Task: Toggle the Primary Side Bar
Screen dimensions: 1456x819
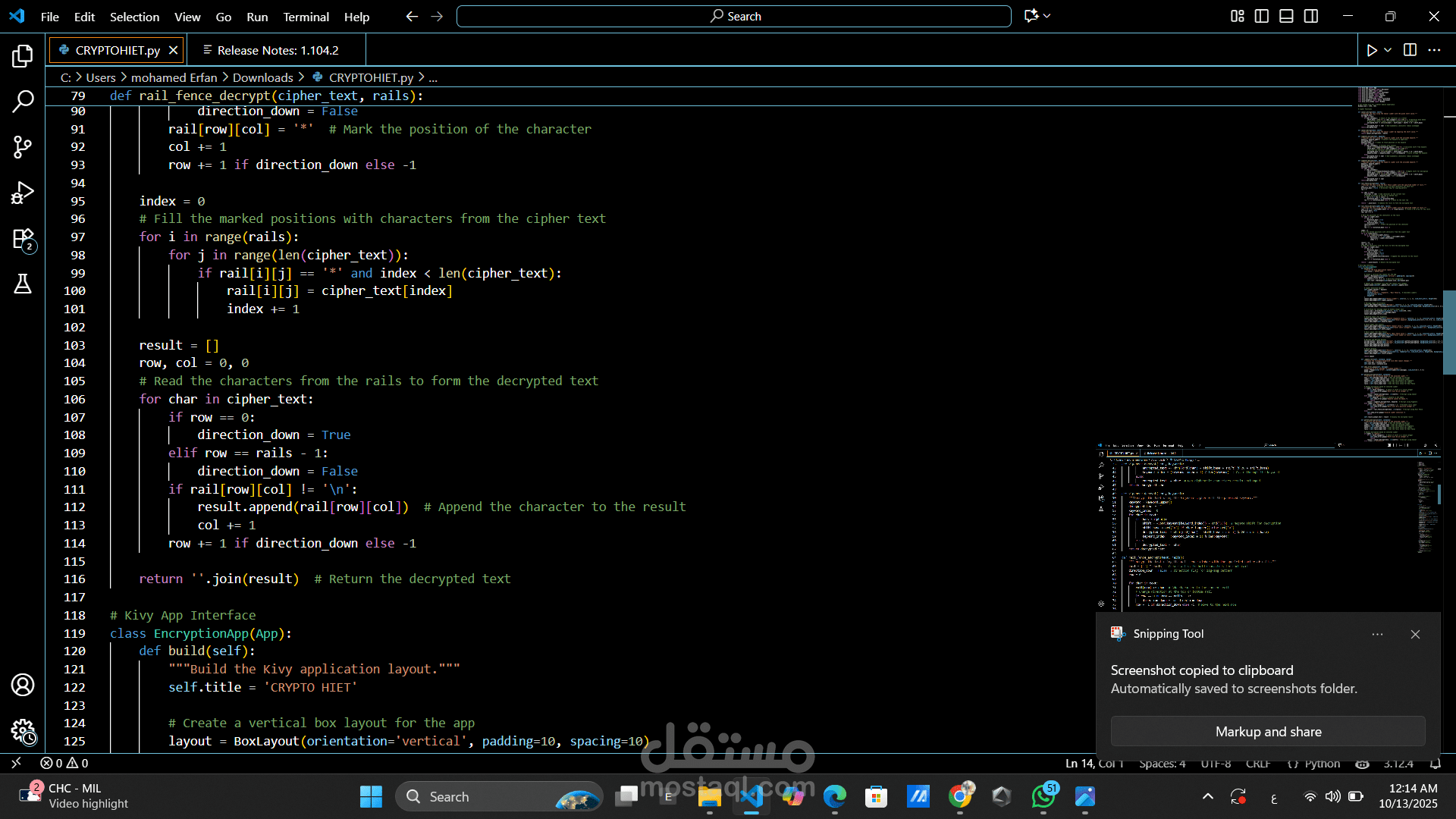Action: (1262, 16)
